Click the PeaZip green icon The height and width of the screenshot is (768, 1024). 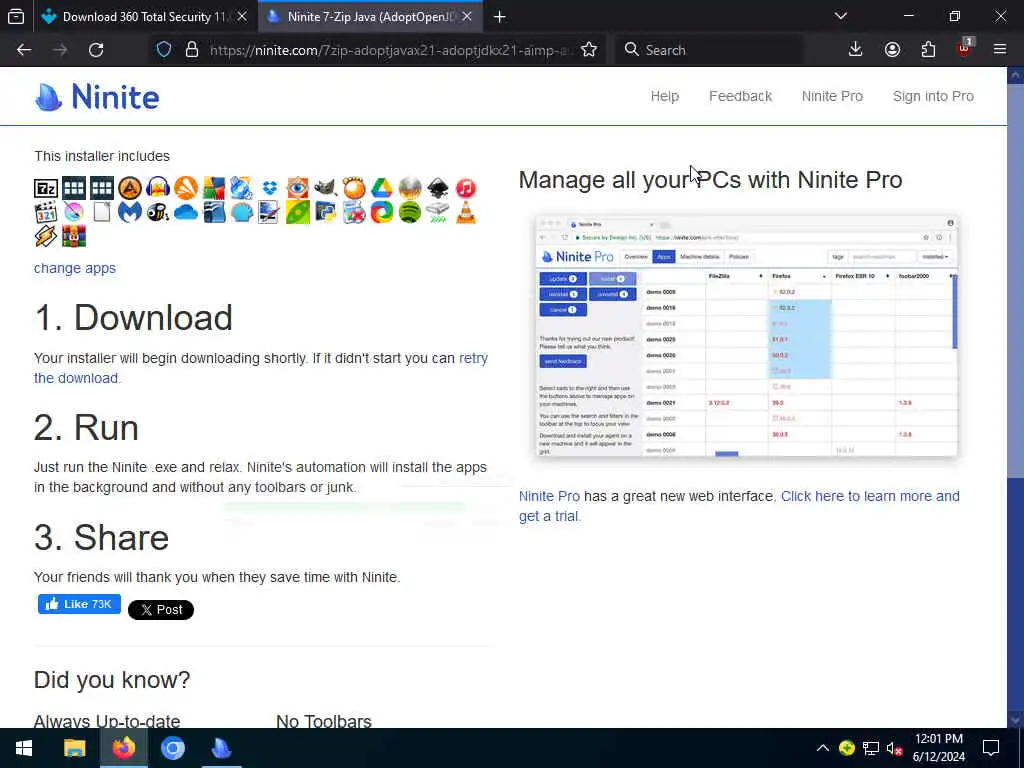298,212
